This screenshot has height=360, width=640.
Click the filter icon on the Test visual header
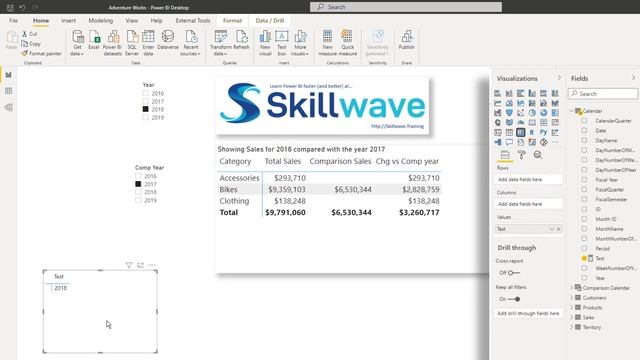129,265
